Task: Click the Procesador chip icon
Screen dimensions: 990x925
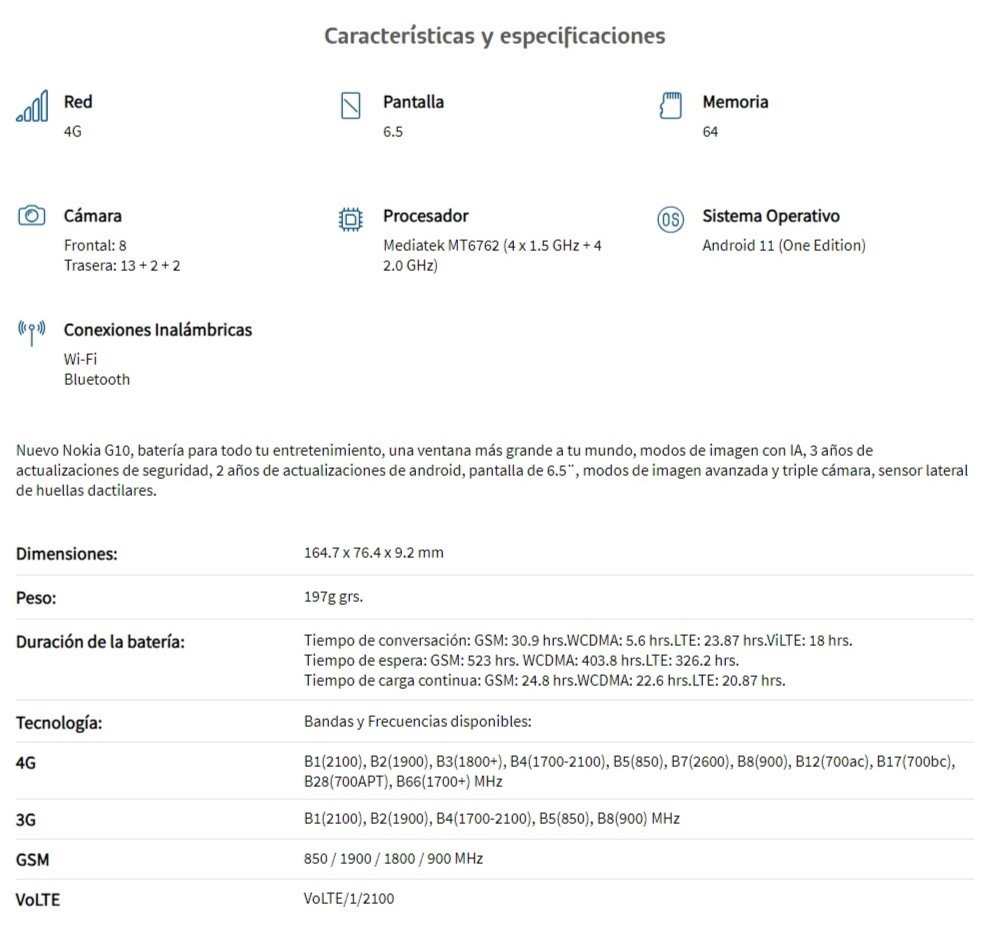Action: (x=351, y=219)
